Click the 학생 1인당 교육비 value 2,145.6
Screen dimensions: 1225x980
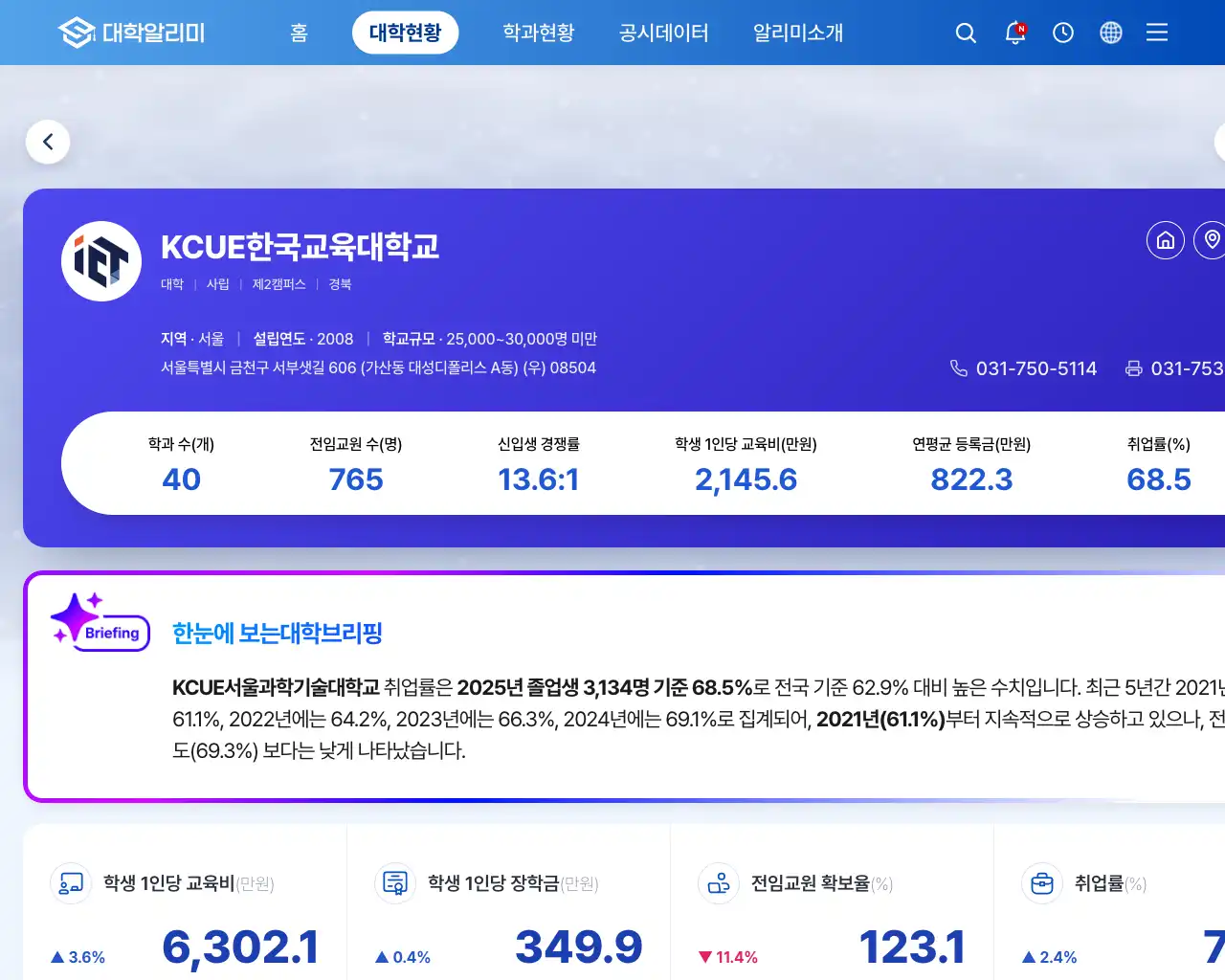tap(746, 479)
